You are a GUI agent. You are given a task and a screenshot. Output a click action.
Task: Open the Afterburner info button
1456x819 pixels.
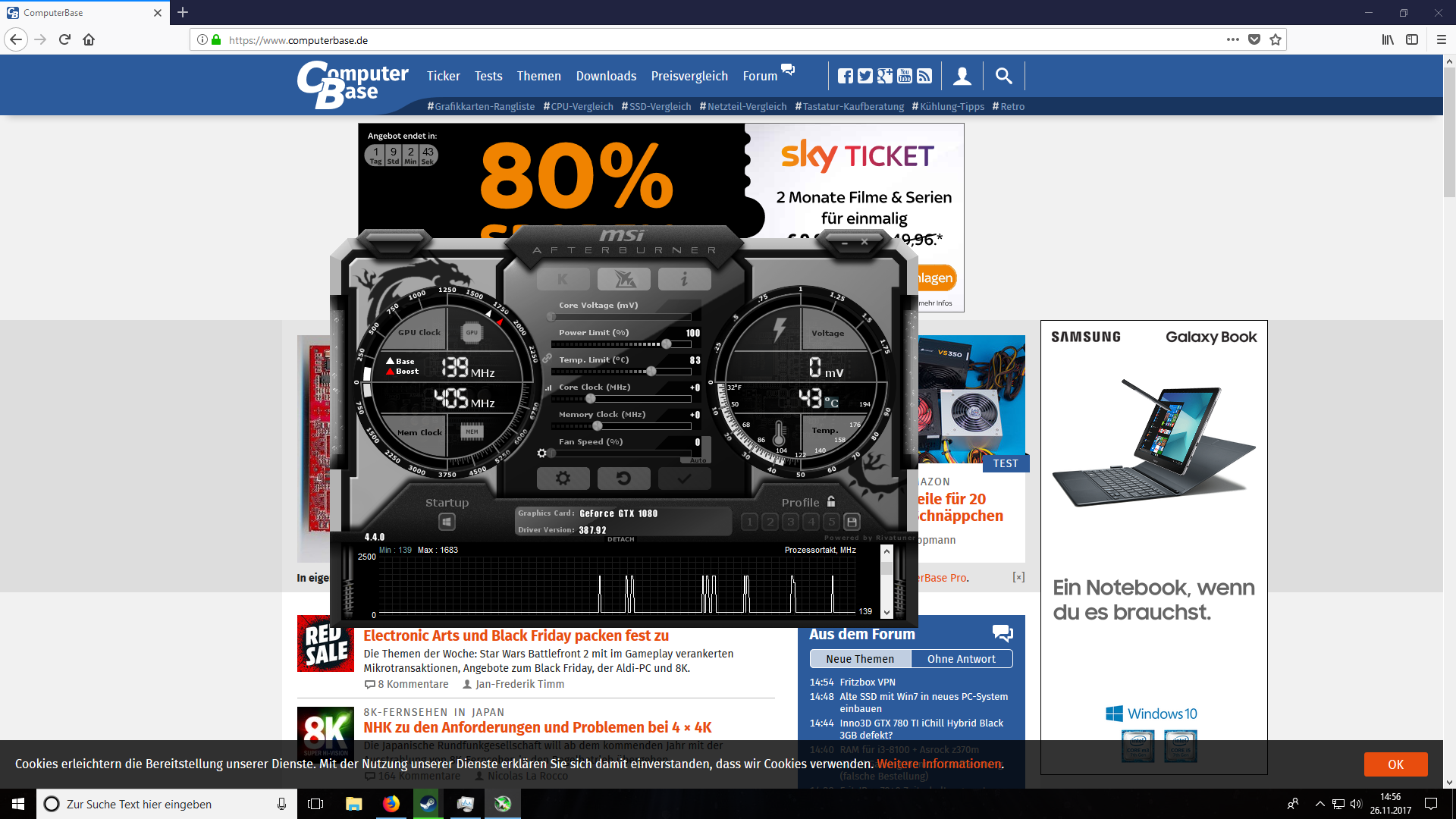684,279
